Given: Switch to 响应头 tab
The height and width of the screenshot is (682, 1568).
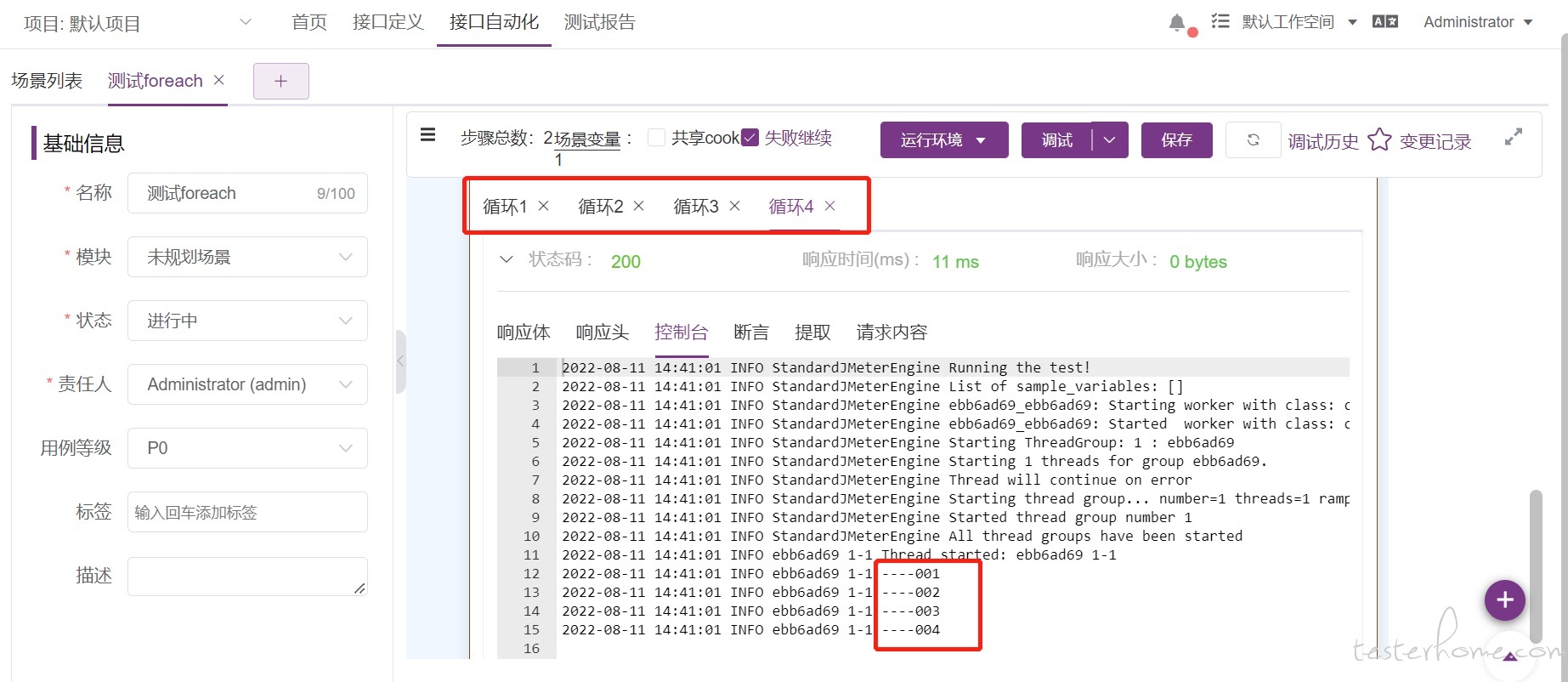Looking at the screenshot, I should click(603, 332).
